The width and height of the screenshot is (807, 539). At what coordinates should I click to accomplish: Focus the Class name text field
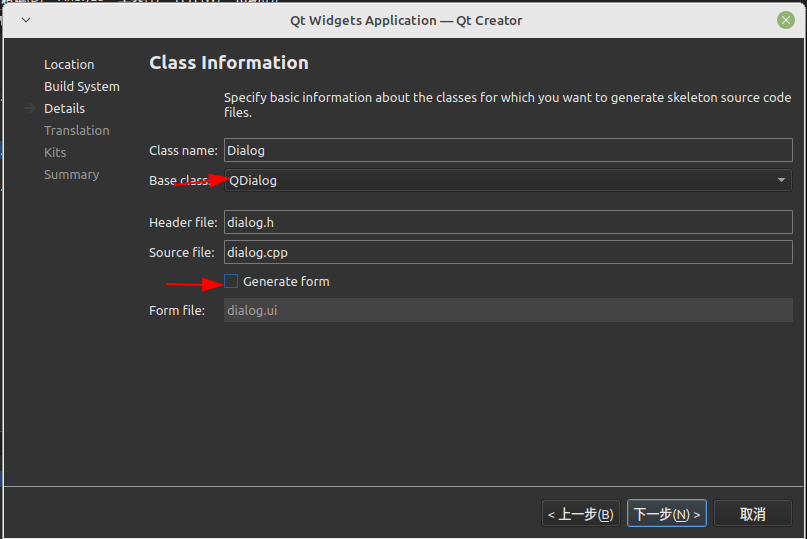tap(507, 150)
